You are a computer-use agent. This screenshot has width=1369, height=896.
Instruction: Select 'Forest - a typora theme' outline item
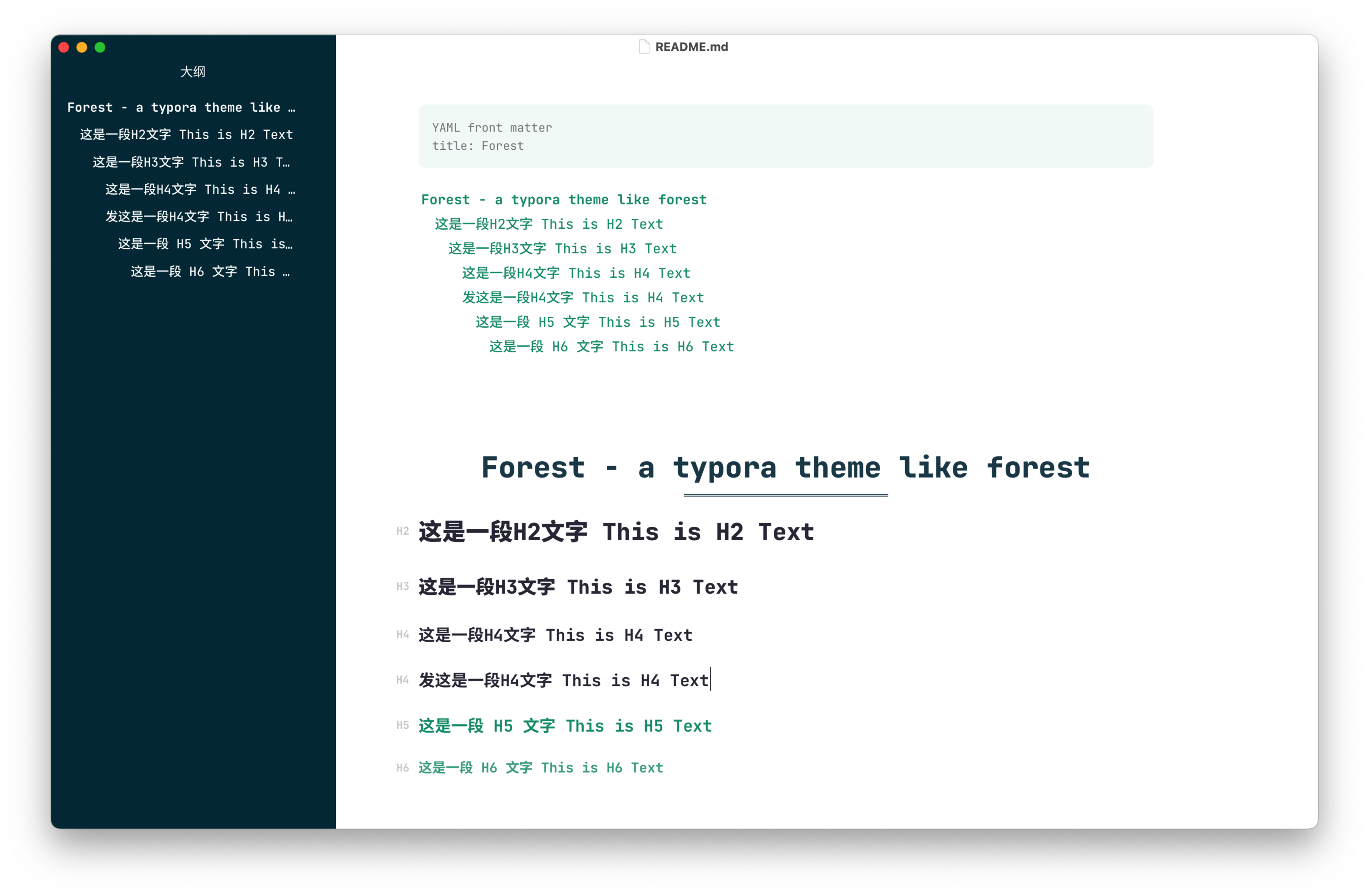pos(181,108)
